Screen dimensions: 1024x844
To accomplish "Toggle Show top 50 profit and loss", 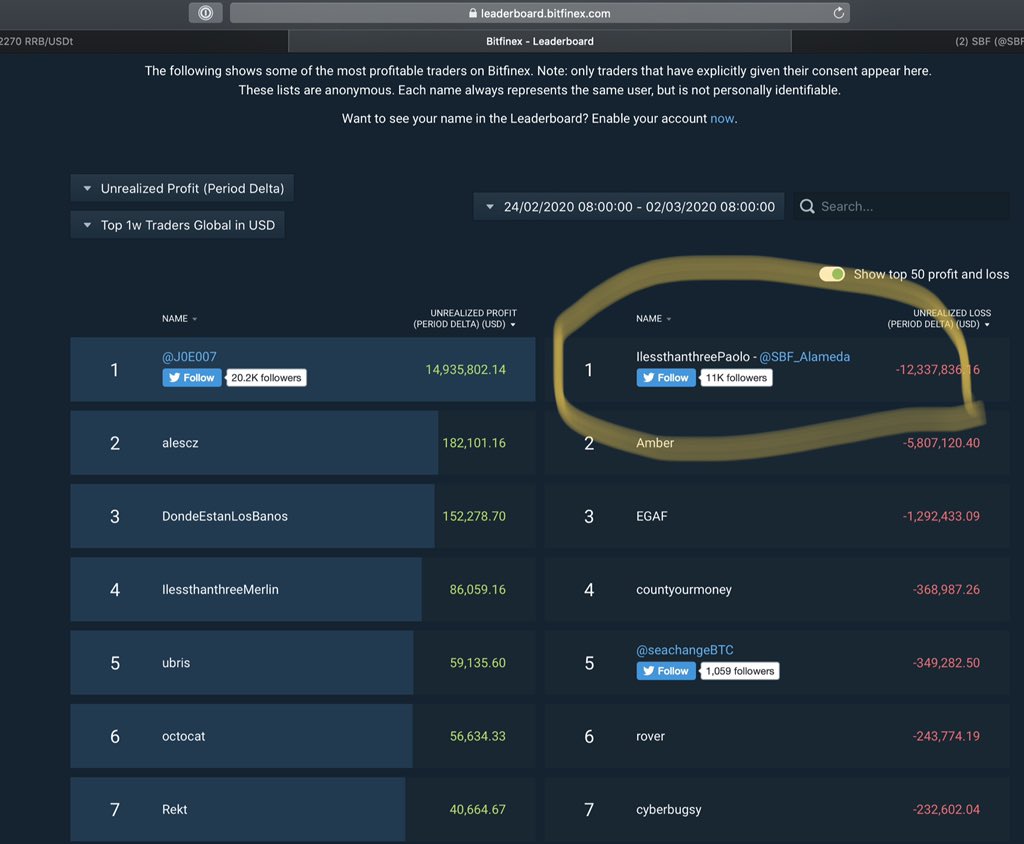I will point(832,274).
